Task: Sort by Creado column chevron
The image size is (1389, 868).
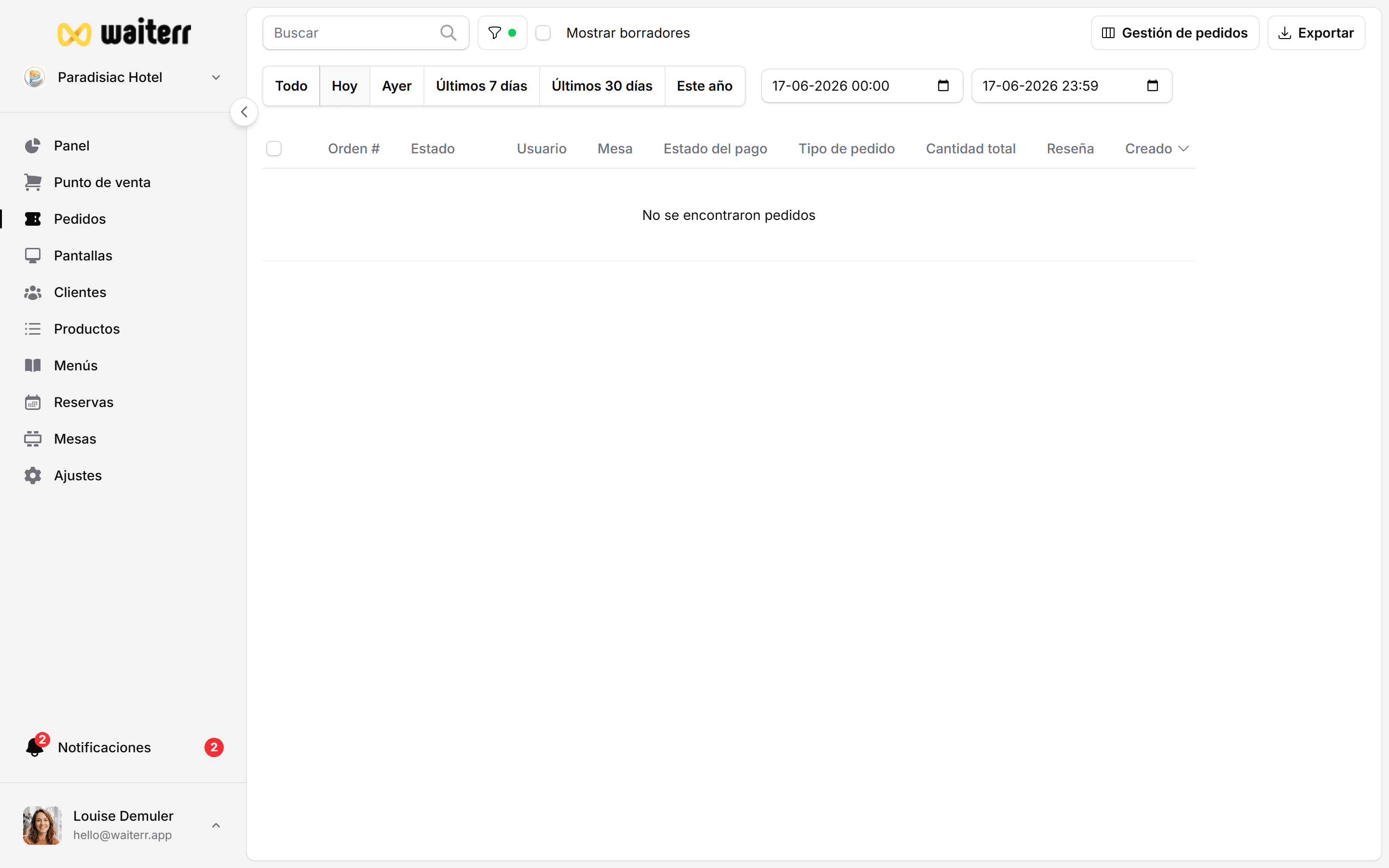Action: (x=1184, y=149)
